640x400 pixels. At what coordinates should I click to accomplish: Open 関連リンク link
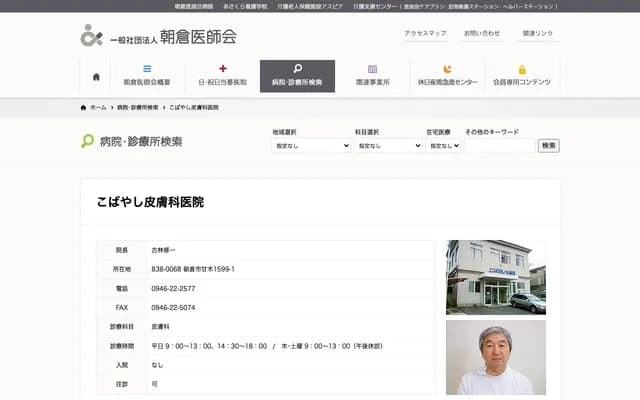pyautogui.click(x=538, y=33)
